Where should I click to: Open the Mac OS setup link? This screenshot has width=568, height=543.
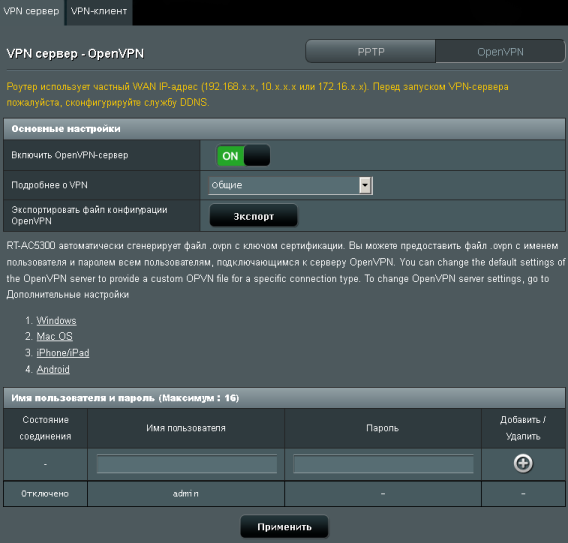(x=54, y=337)
